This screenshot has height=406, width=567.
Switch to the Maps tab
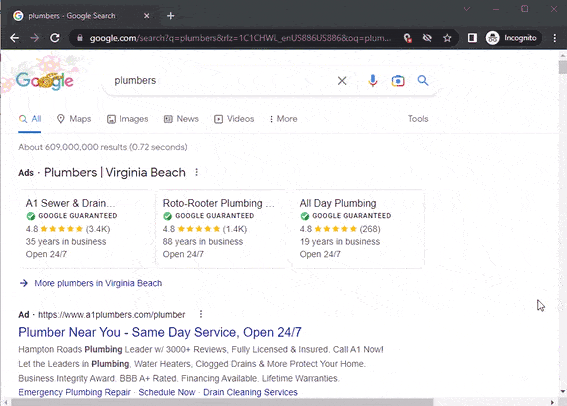pyautogui.click(x=74, y=119)
